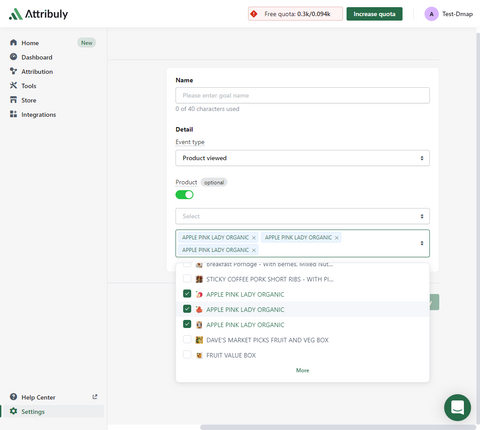Open the chat support bubble
Image resolution: width=480 pixels, height=430 pixels.
coord(457,407)
